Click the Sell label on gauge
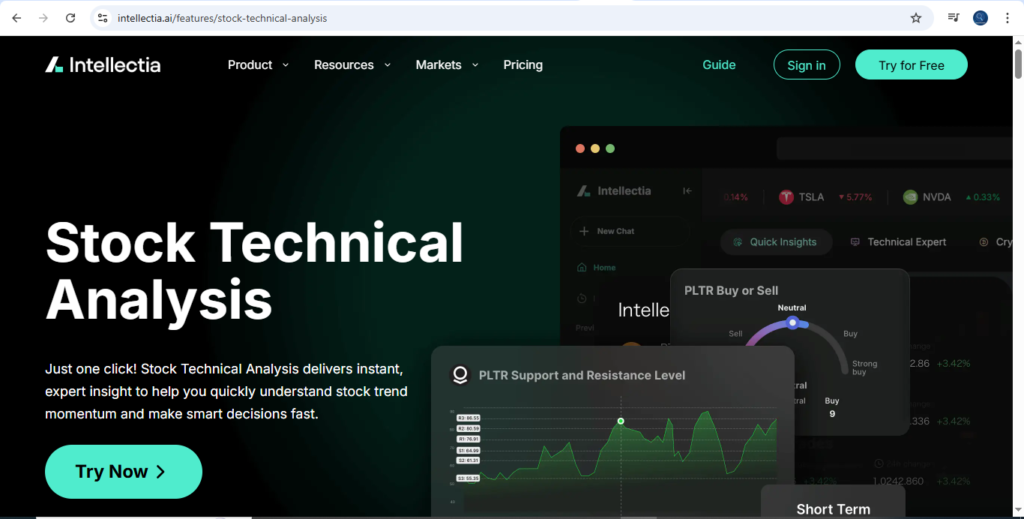The height and width of the screenshot is (519, 1024). [735, 334]
